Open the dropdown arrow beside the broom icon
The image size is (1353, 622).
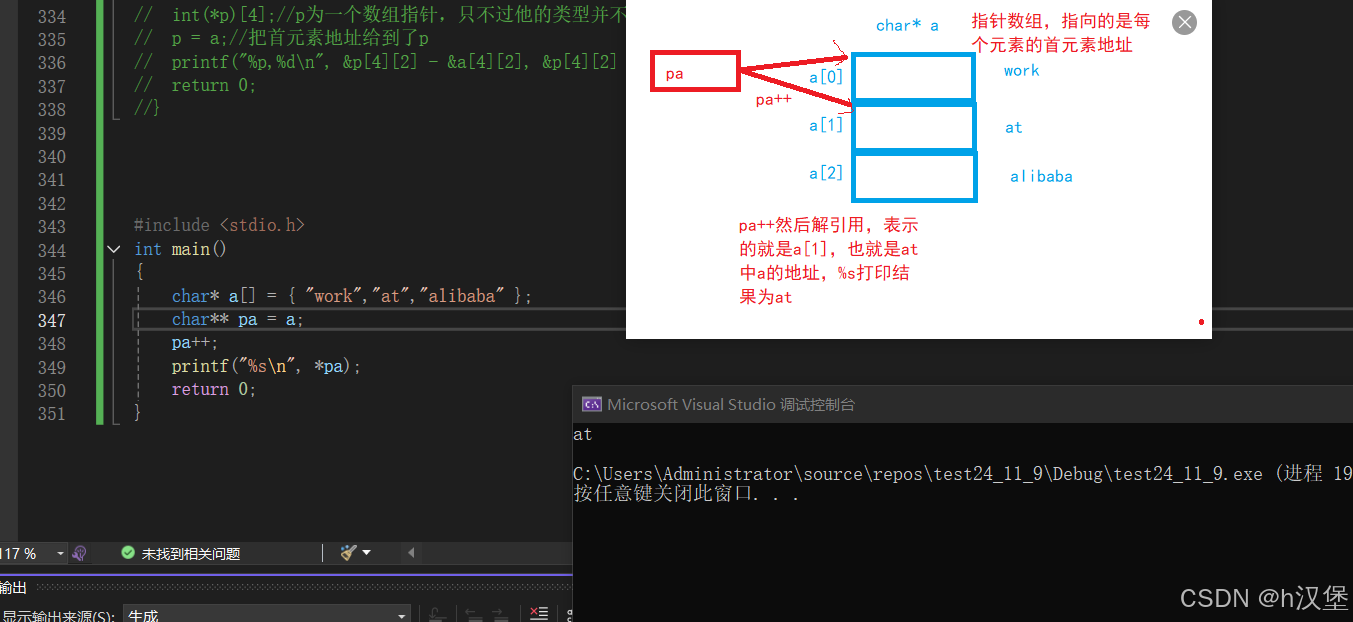click(x=366, y=553)
